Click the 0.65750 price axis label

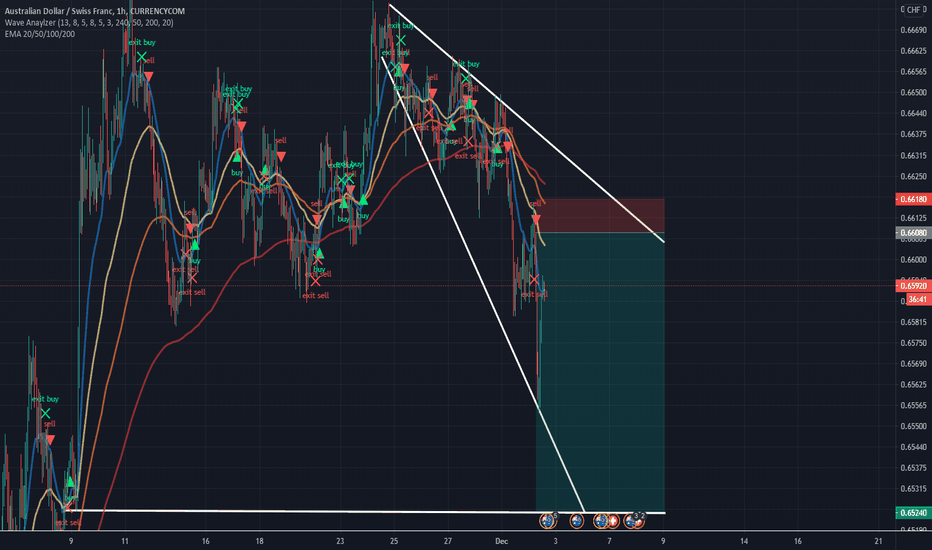click(x=914, y=342)
